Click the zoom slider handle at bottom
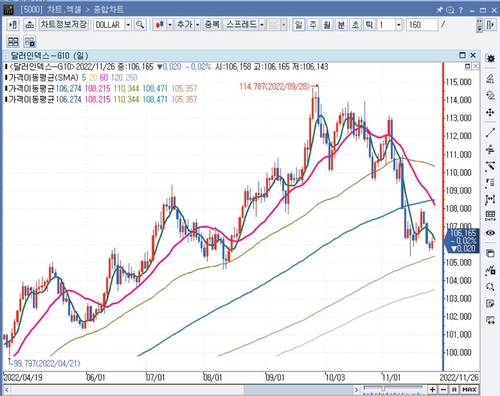This screenshot has height=396, width=500. pos(383,389)
